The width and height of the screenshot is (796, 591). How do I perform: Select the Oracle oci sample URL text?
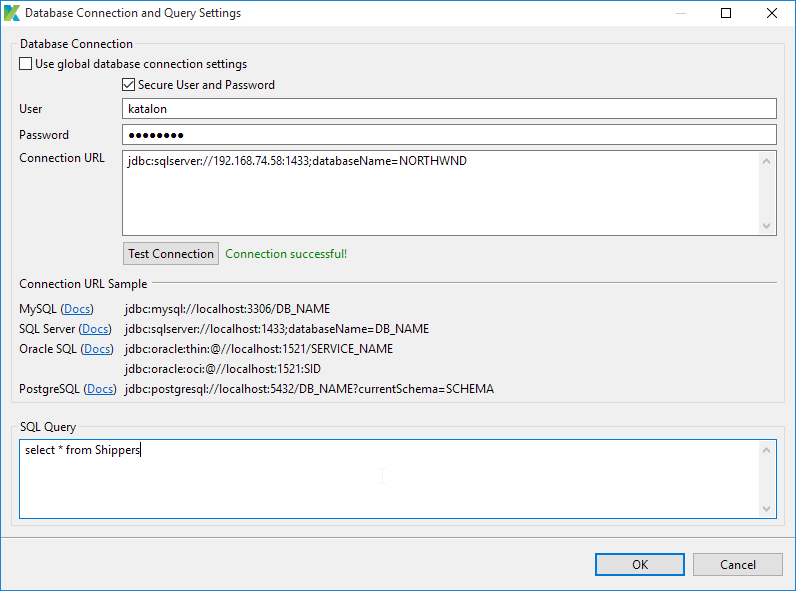coord(223,369)
